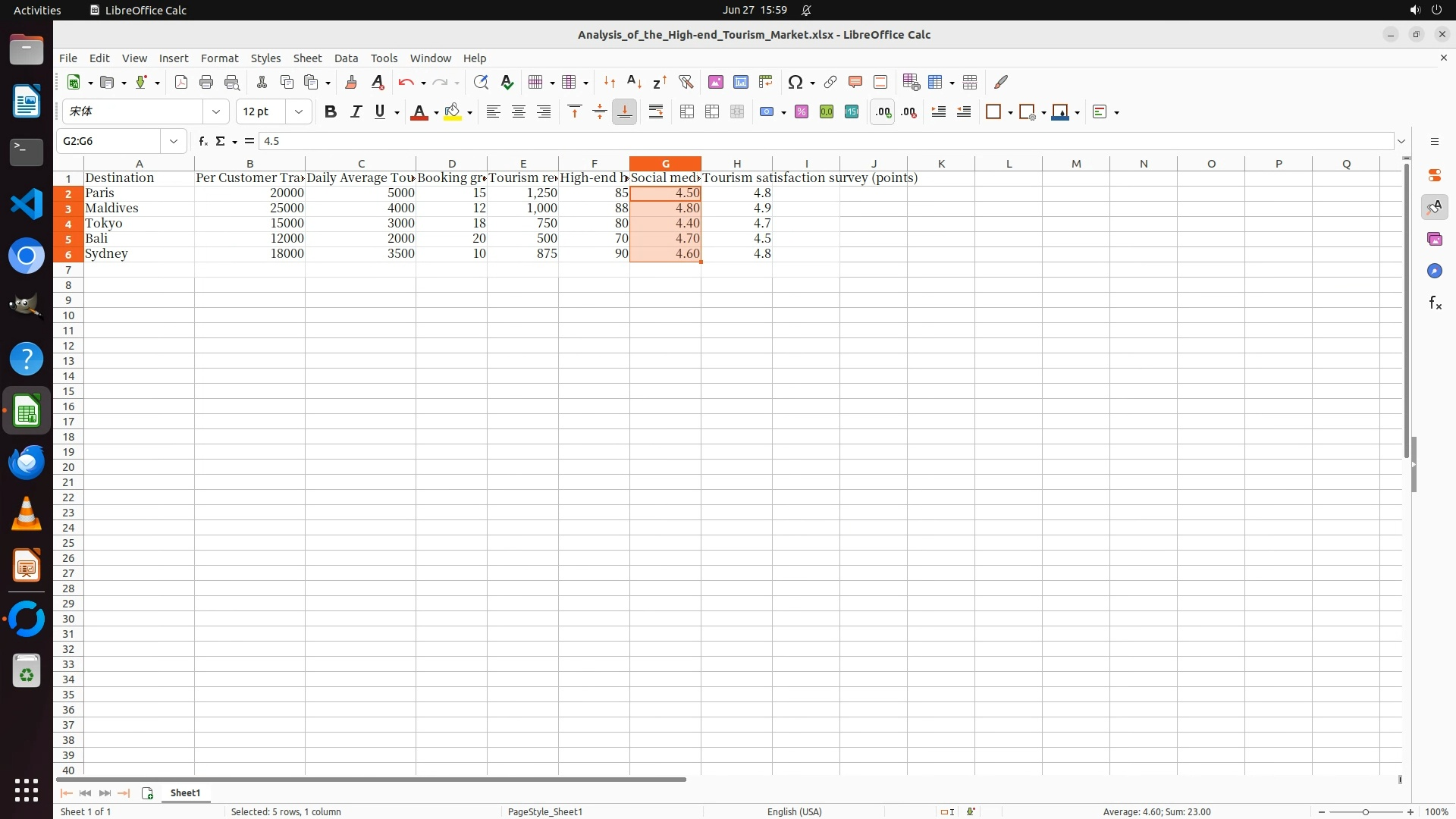This screenshot has height=819, width=1456.
Task: Click column H header
Action: [x=736, y=164]
